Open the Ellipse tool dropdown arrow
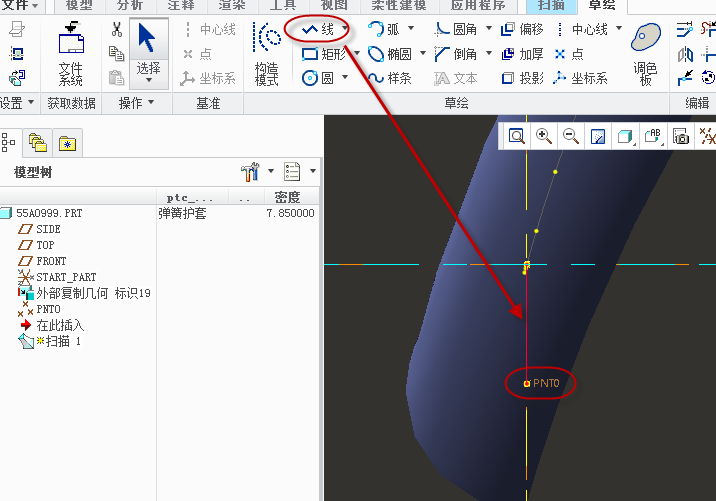Screen dimensions: 716x501 (422, 53)
